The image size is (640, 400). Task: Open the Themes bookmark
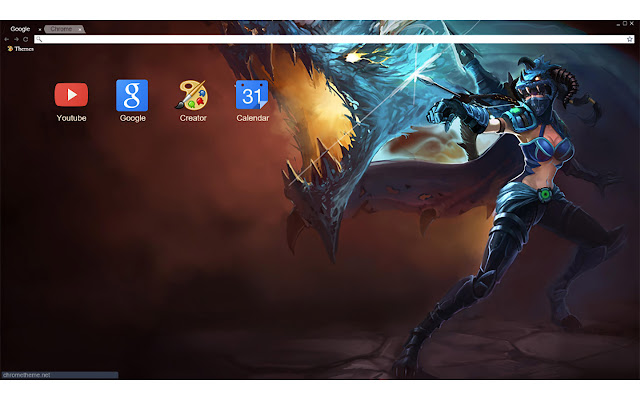pyautogui.click(x=20, y=49)
